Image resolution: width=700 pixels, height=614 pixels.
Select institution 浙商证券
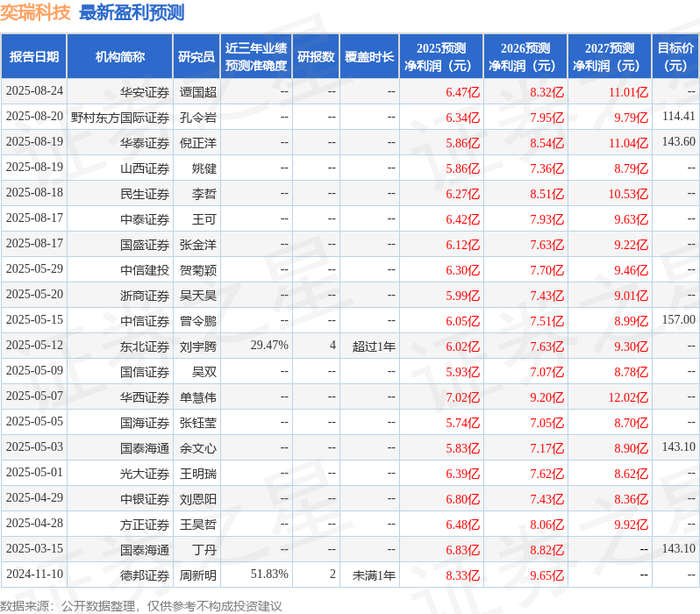tap(145, 296)
